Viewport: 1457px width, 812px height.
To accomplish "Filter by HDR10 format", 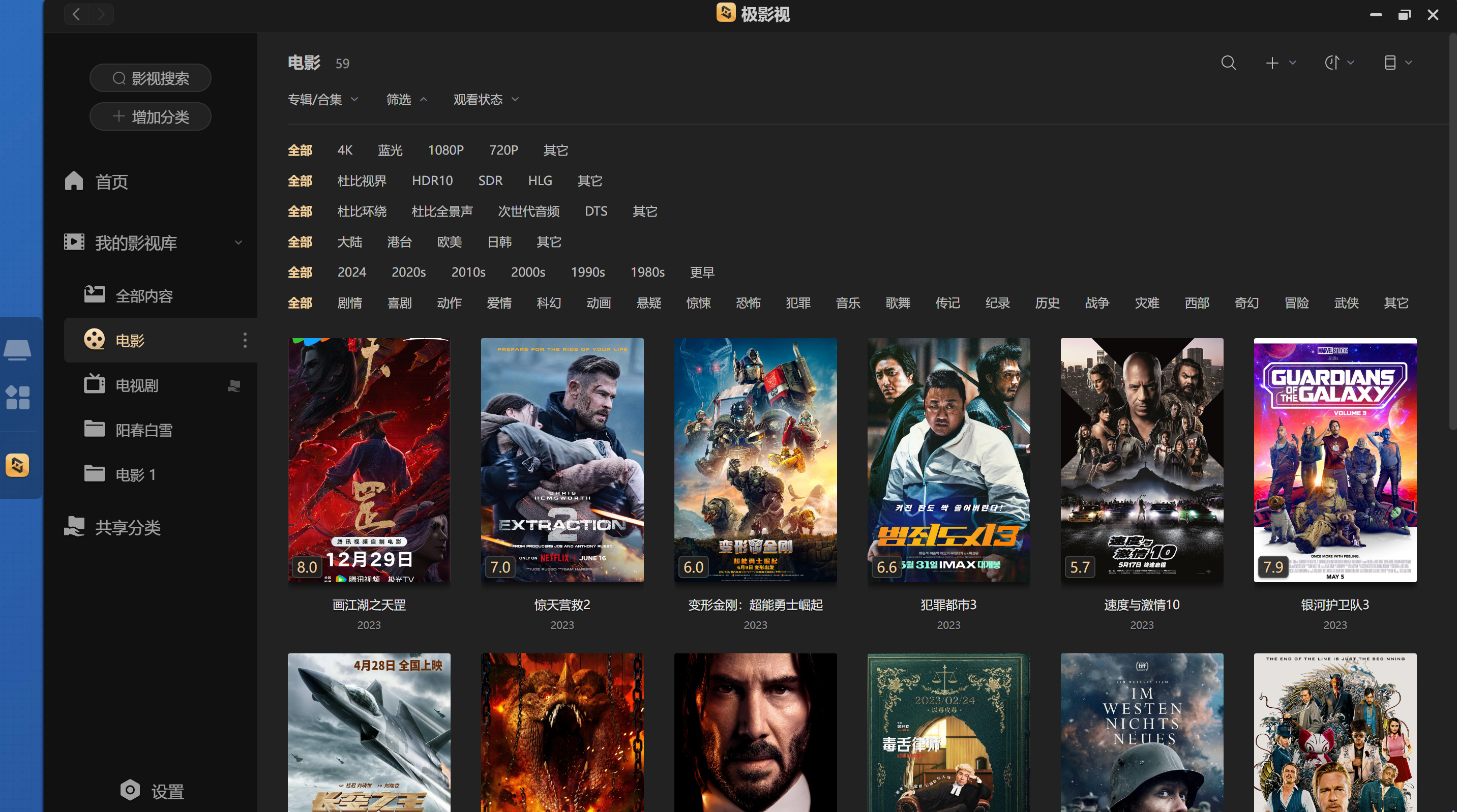I will click(432, 181).
